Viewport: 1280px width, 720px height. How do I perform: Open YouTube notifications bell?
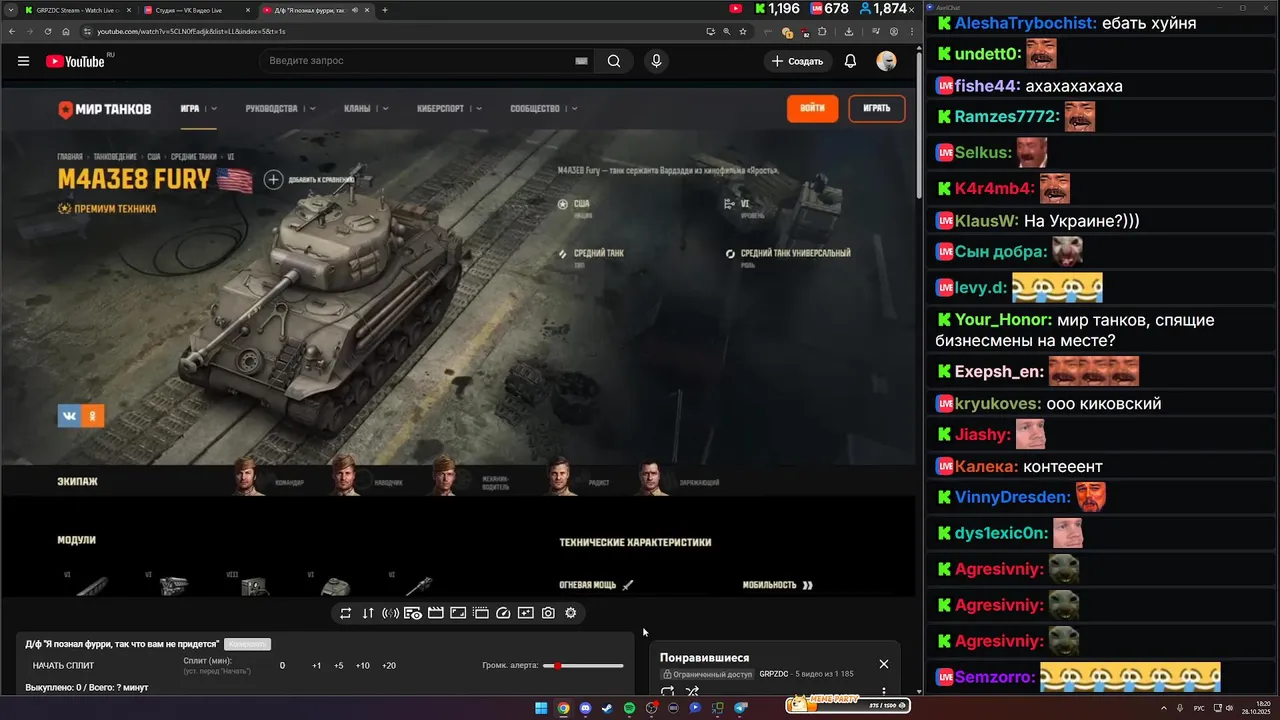click(x=850, y=61)
